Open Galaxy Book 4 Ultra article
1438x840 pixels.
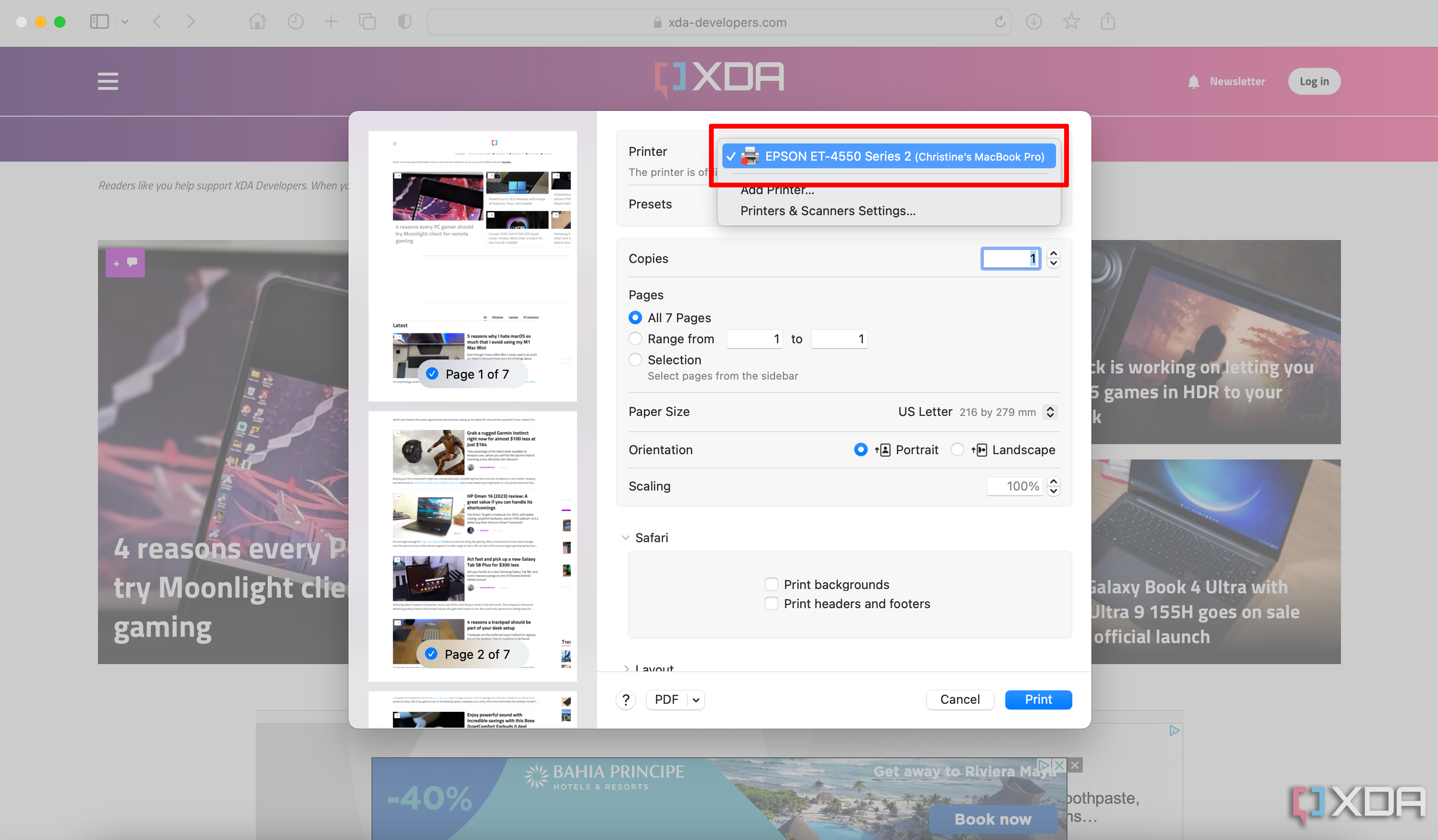(1215, 562)
